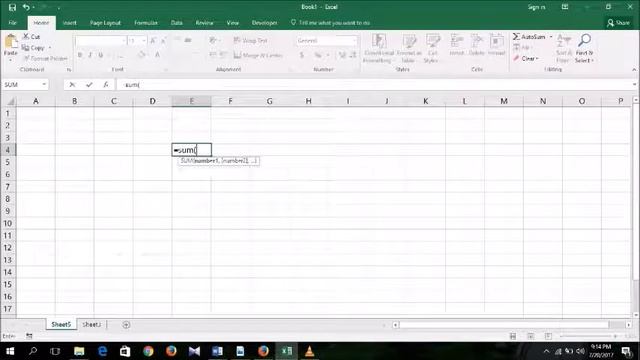
Task: Click the Enter checkmark formula icon
Action: click(89, 84)
